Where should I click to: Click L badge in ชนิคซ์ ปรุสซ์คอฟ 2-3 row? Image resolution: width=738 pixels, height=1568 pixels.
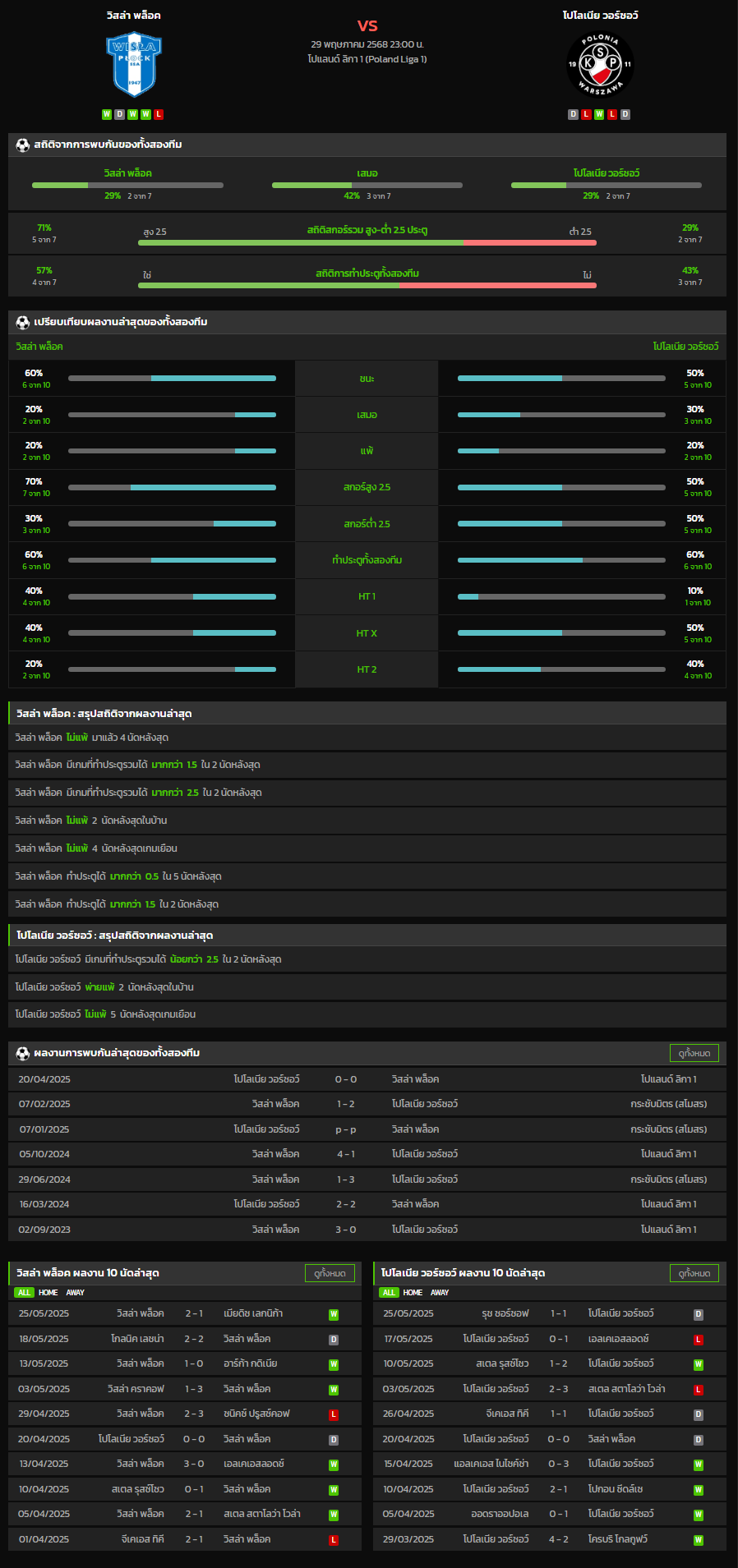[334, 1414]
